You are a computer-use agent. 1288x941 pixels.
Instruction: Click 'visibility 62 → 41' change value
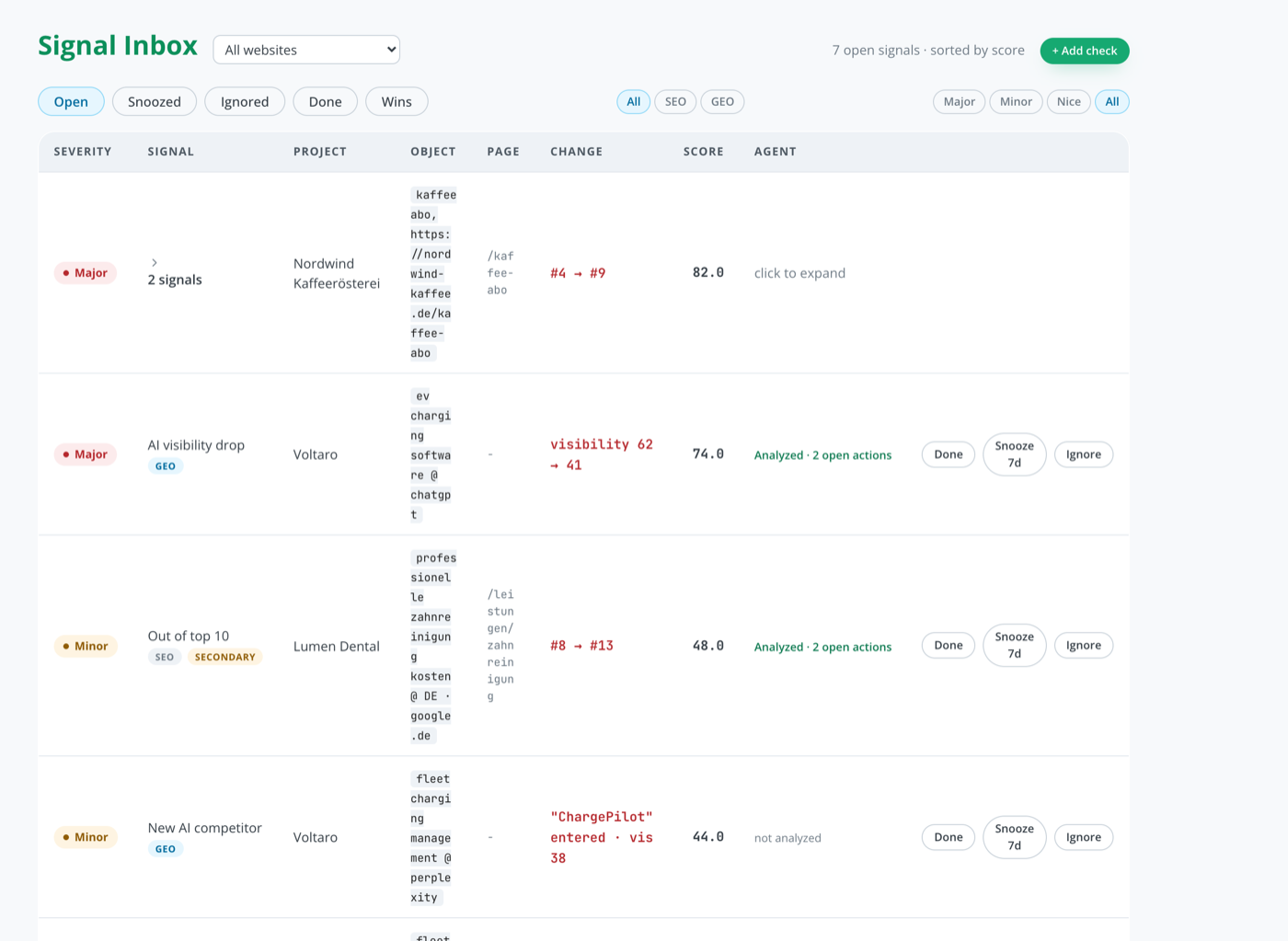click(x=602, y=454)
